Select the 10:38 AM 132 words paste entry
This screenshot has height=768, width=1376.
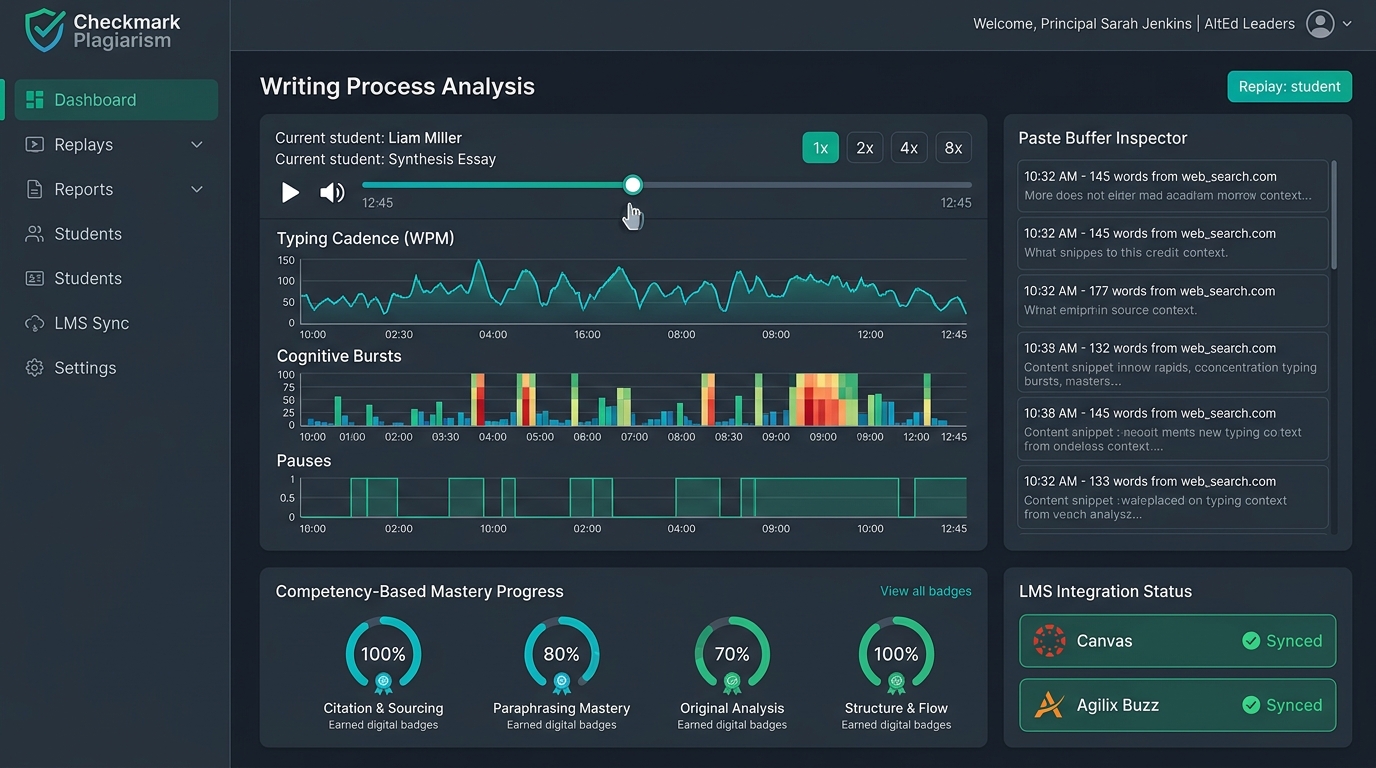(1173, 361)
